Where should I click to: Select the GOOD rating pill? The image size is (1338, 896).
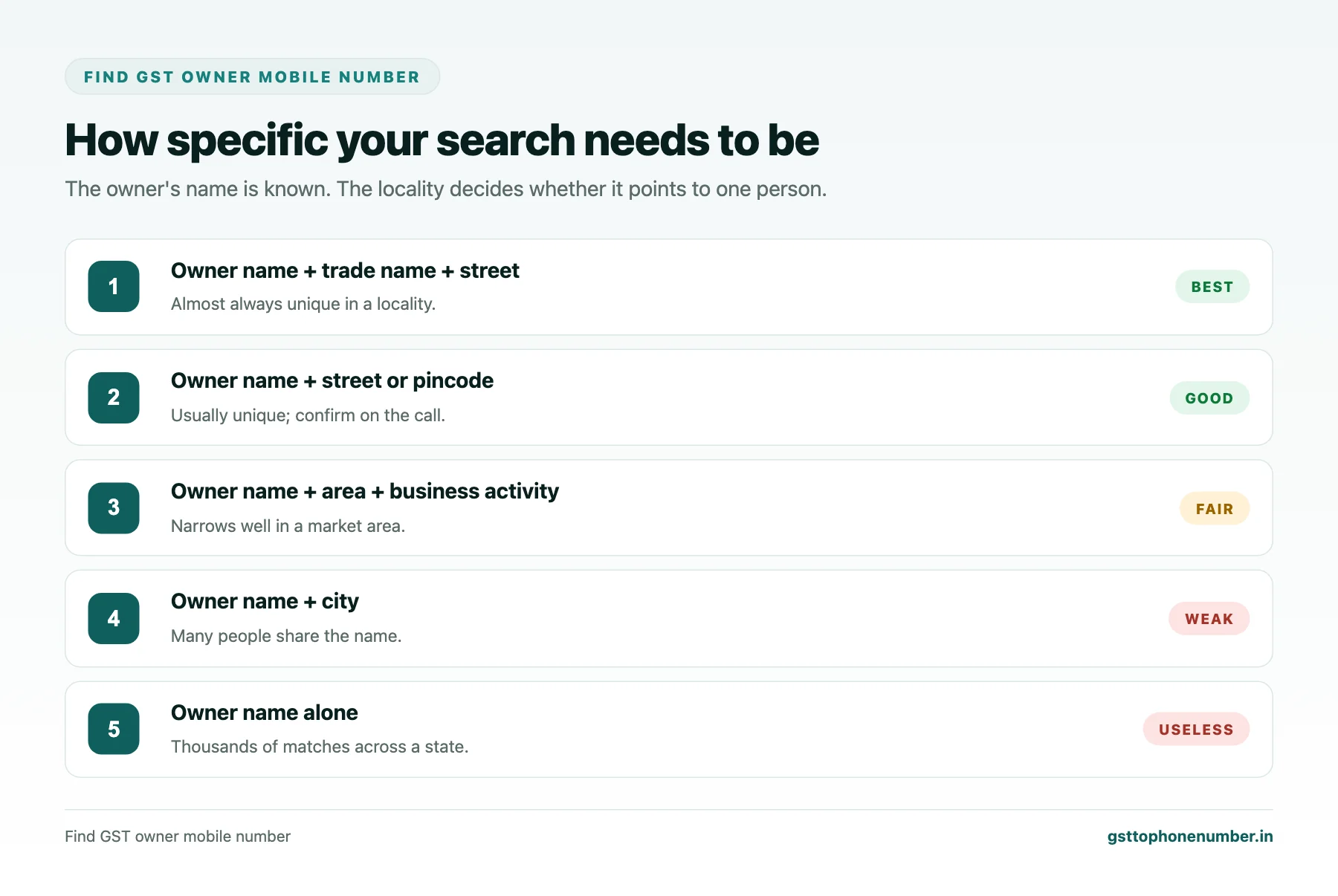1209,398
